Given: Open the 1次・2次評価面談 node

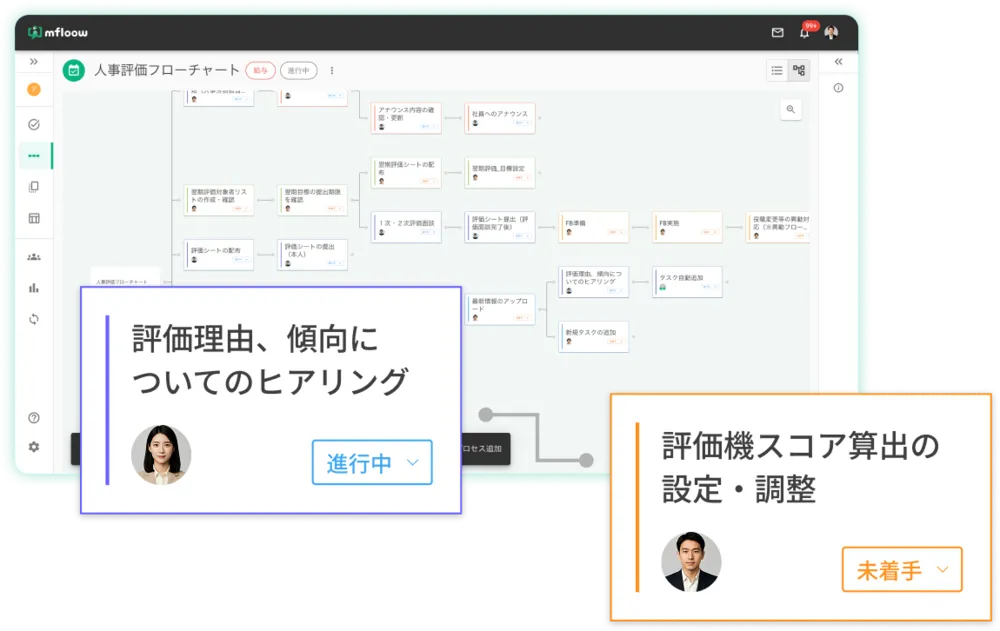Looking at the screenshot, I should [x=406, y=227].
